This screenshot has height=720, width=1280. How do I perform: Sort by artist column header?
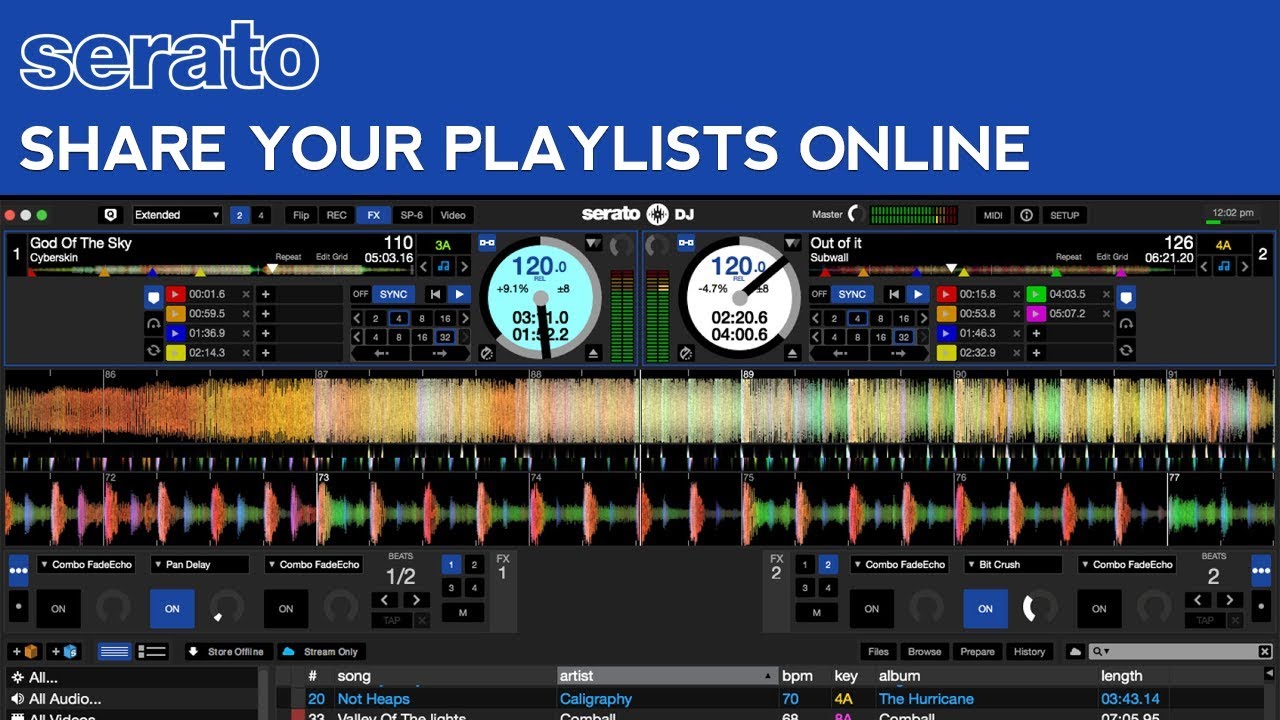click(x=668, y=676)
